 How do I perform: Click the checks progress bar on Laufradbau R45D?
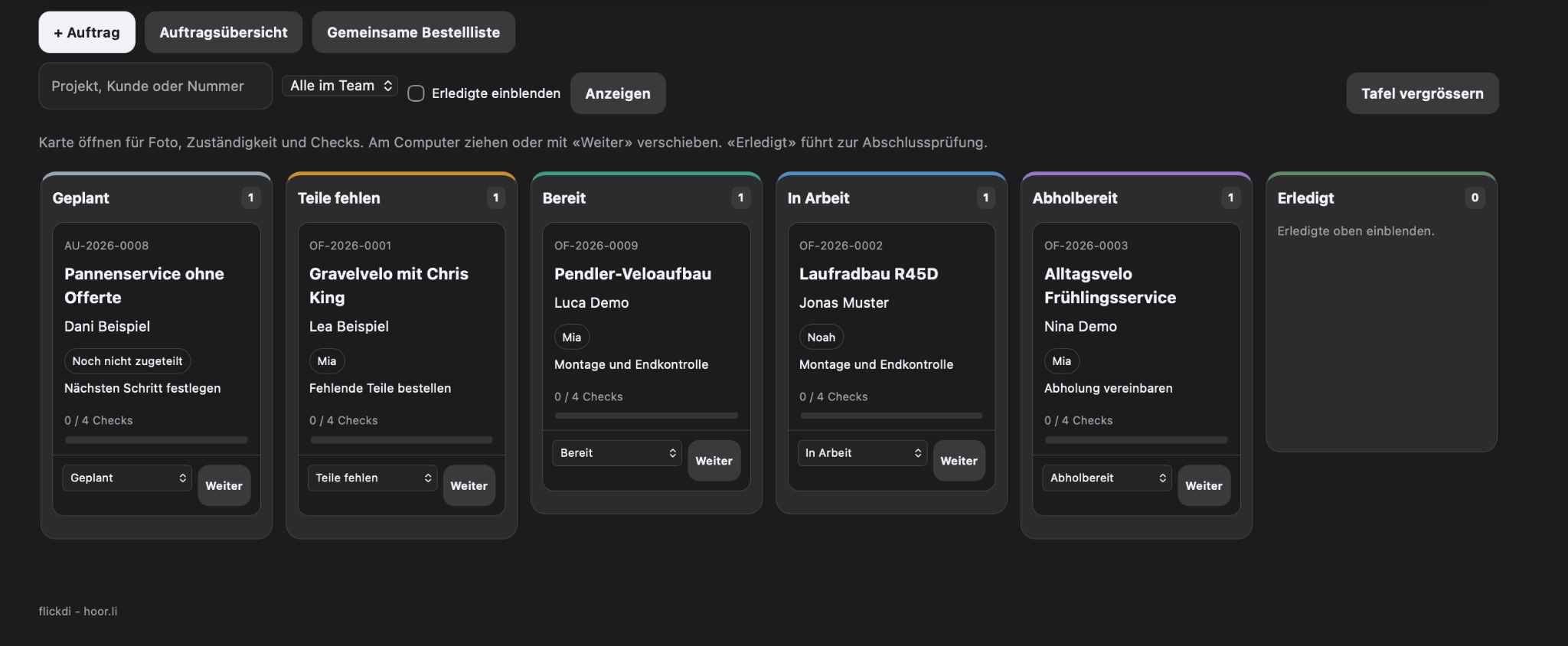point(892,416)
